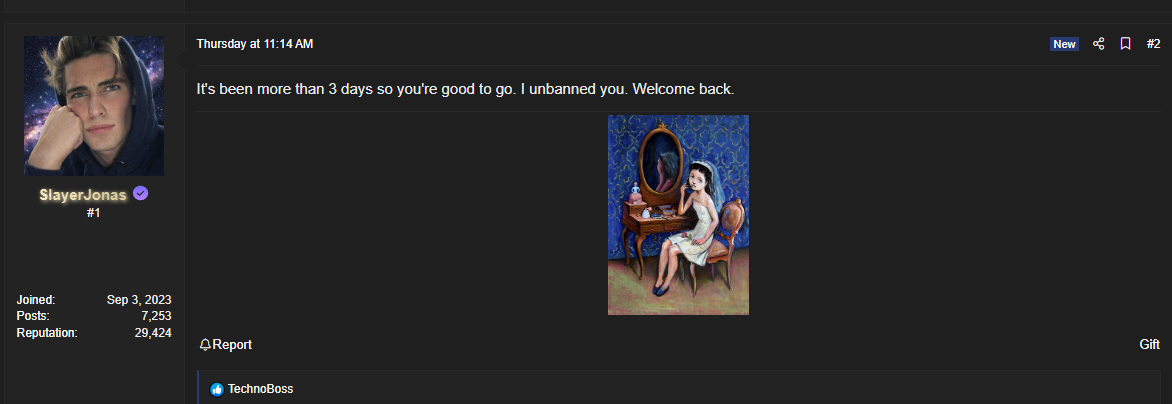
Task: Click the Thursday at 11:14 AM timestamp
Action: [255, 44]
